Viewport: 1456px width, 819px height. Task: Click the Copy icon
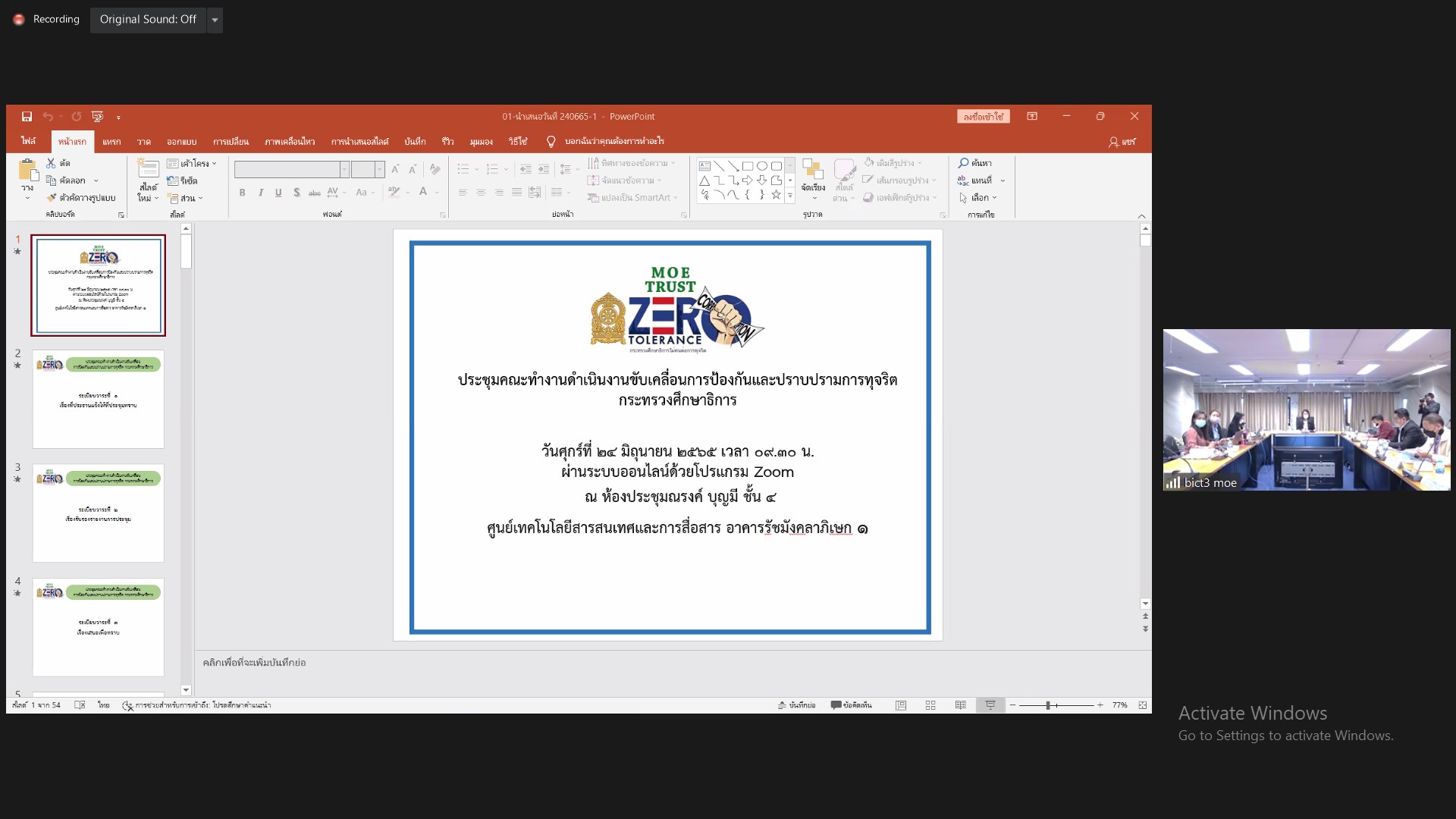[52, 180]
